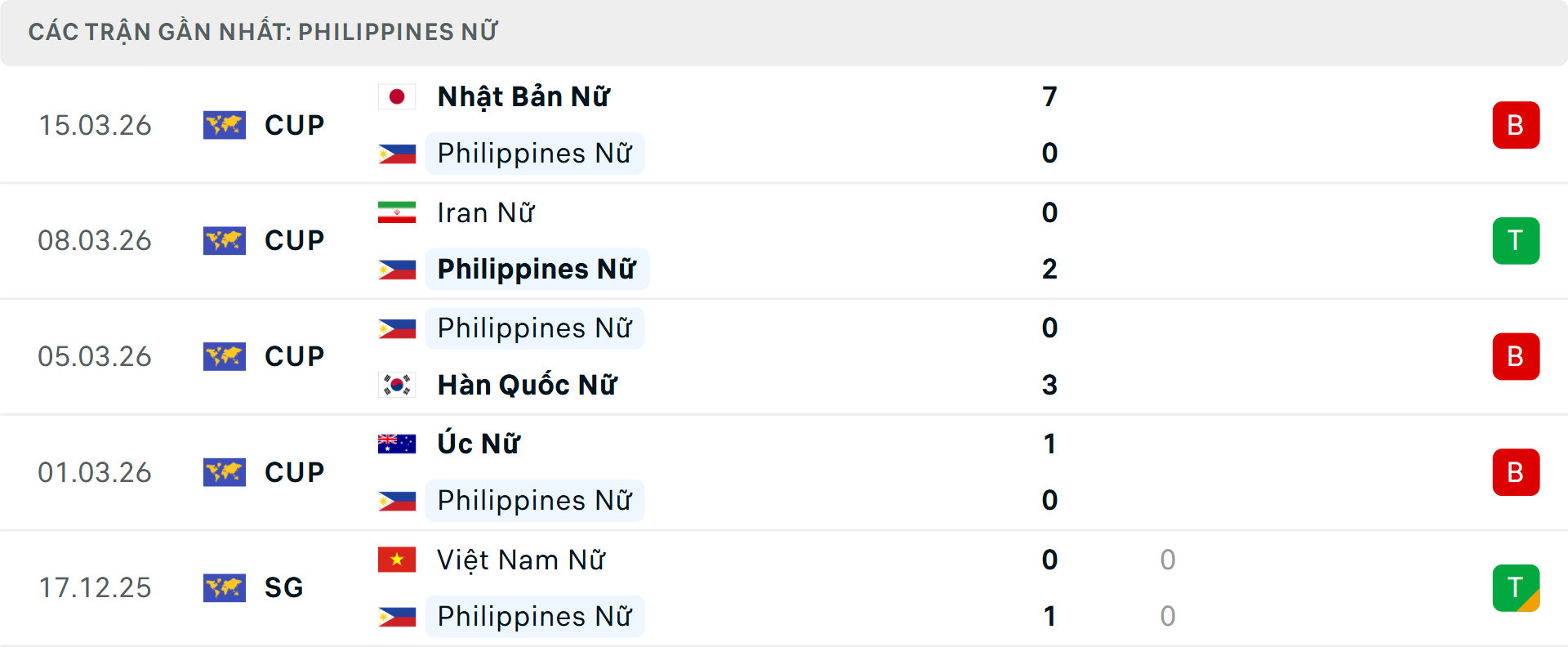
Task: Click the green T badge for the Iran match
Action: (x=1516, y=240)
